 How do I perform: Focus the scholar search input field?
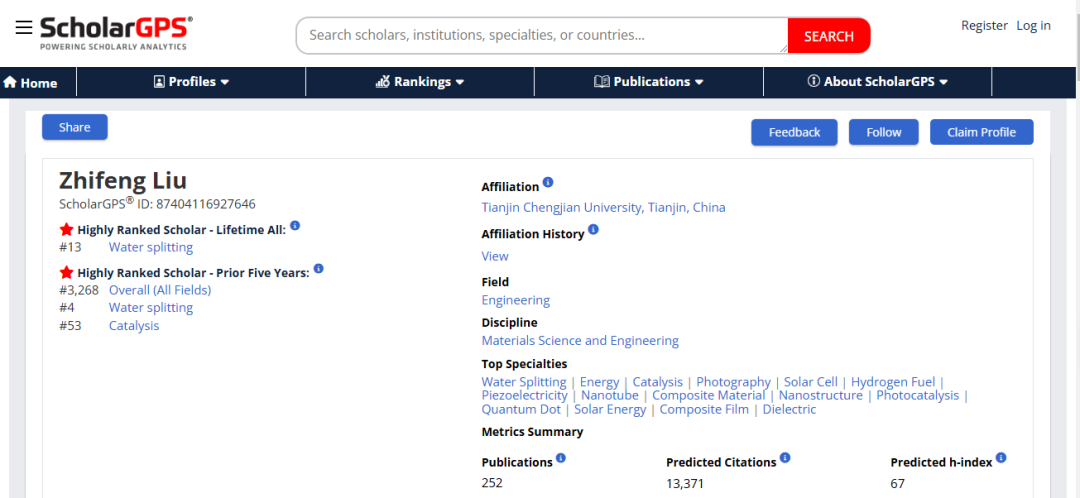point(540,35)
